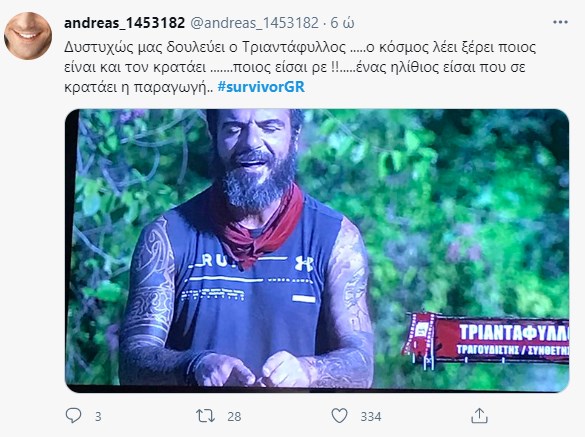Click the 6 ώ timestamp
Viewport: 585px width, 437px height.
342,23
